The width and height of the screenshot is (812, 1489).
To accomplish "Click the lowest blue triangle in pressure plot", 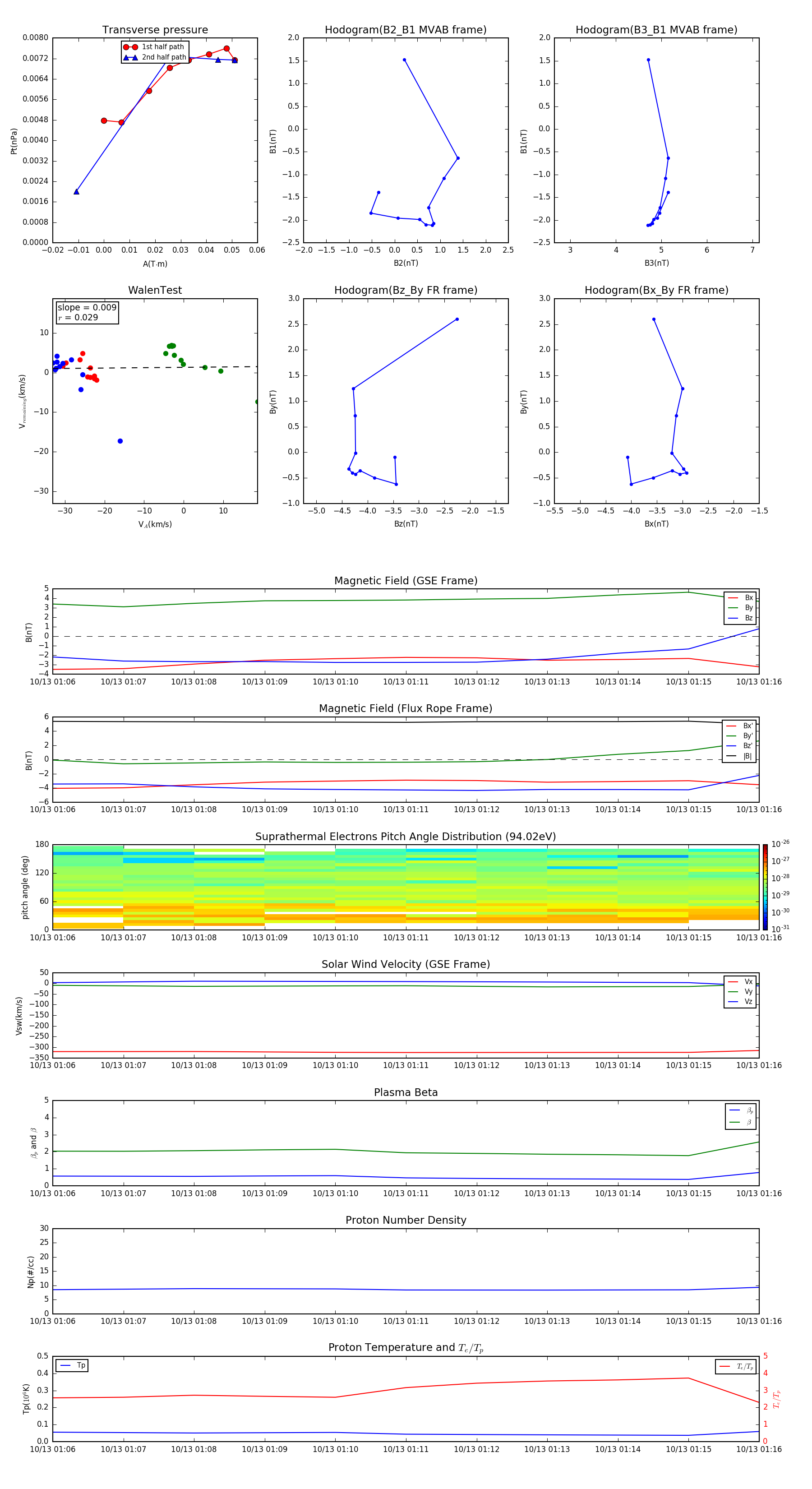I will click(76, 191).
